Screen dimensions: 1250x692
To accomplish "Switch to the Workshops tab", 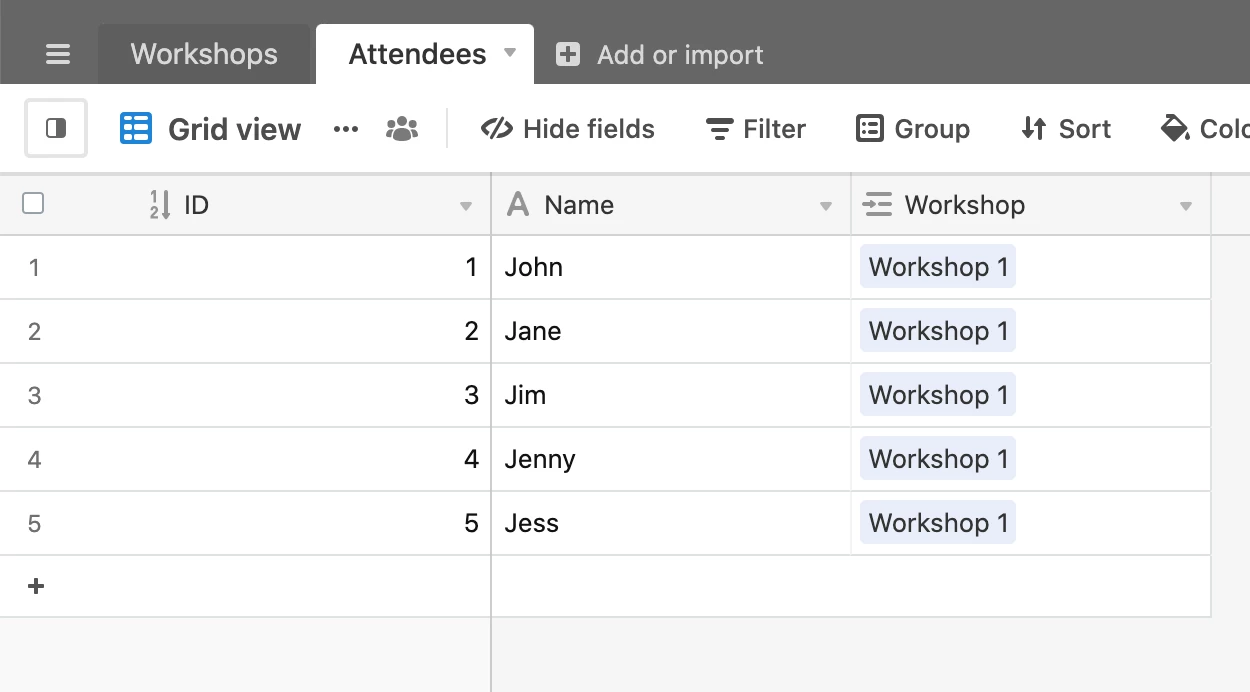I will 204,54.
